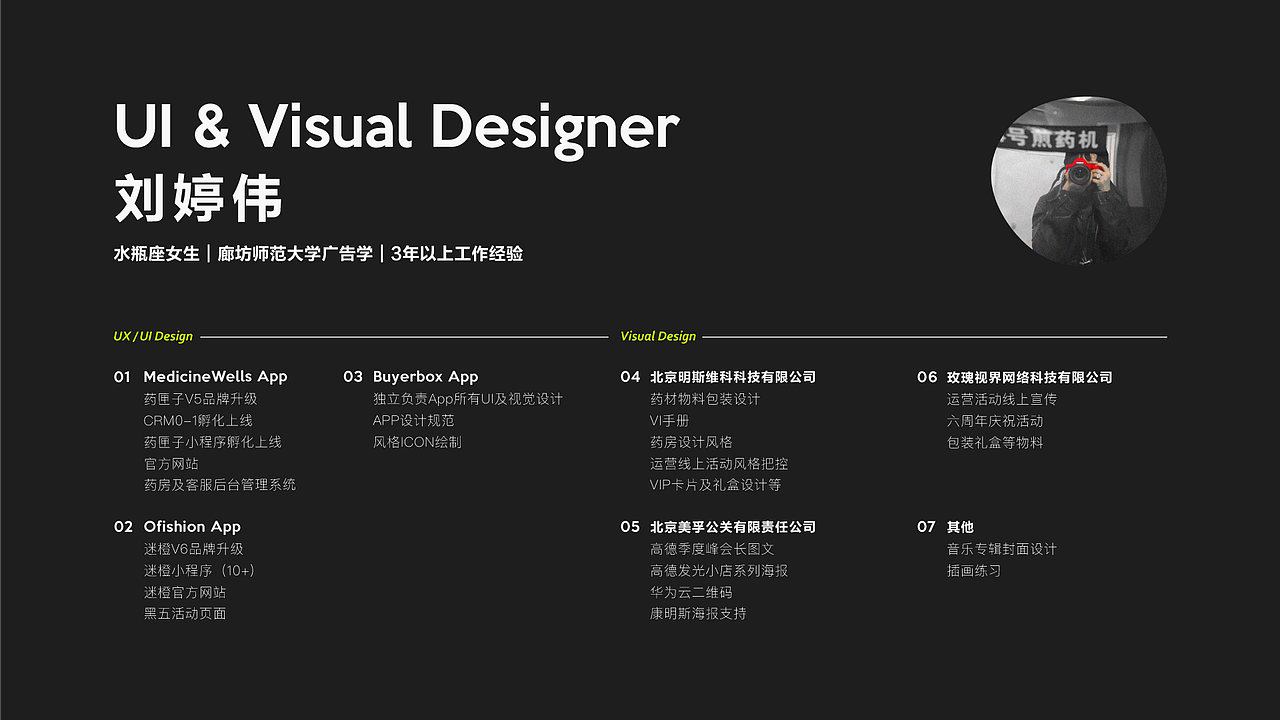Click "官方网站" under MedicineWells App
Image resolution: width=1280 pixels, height=720 pixels.
[x=171, y=464]
